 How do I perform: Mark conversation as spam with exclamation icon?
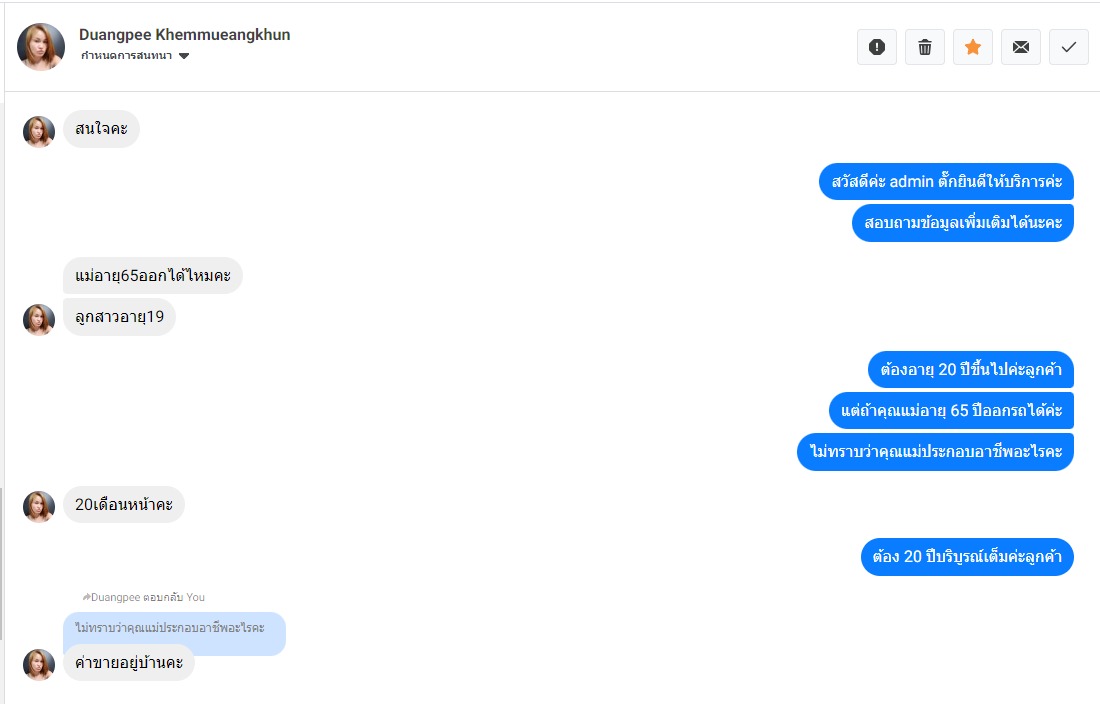click(x=876, y=47)
